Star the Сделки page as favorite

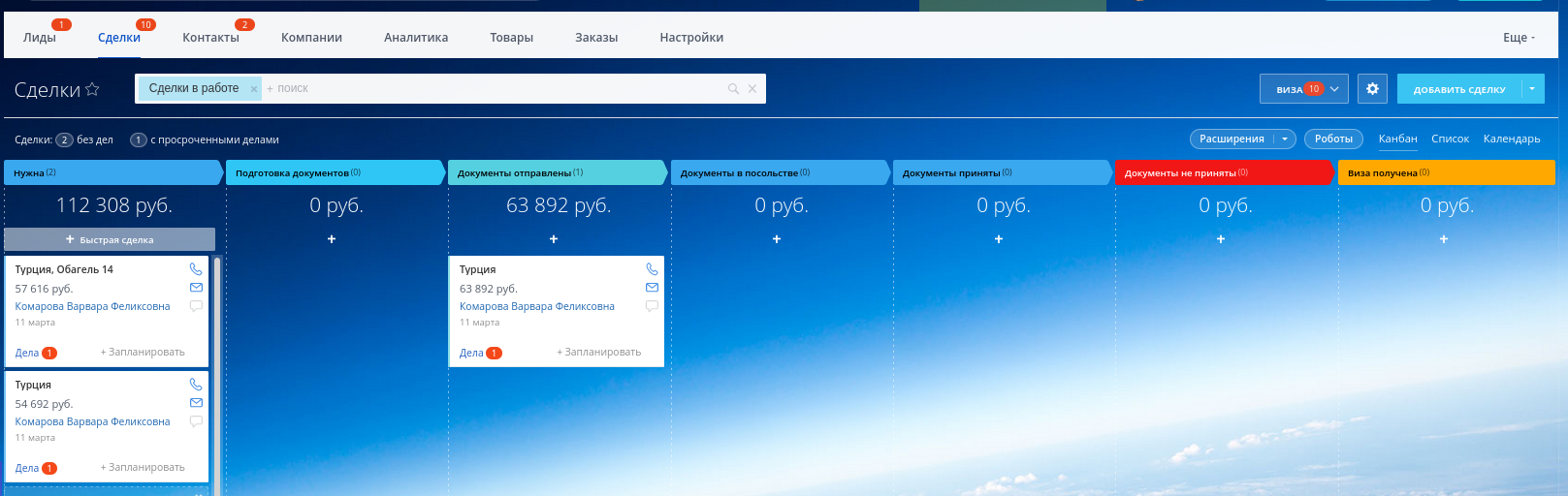[x=92, y=89]
